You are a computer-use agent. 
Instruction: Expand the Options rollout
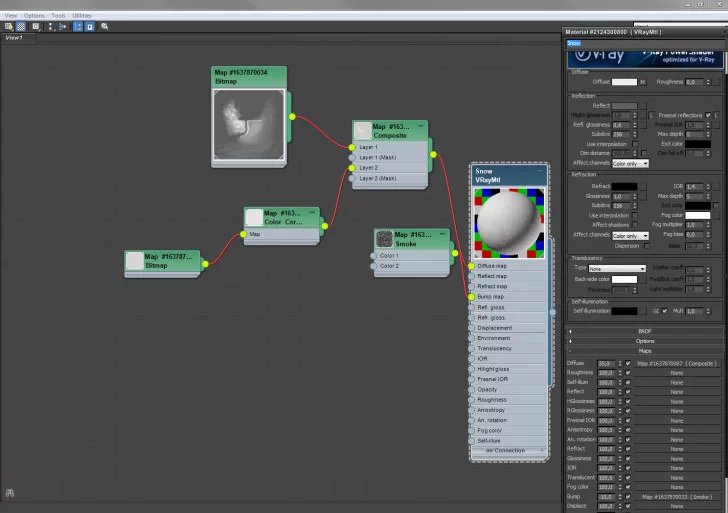click(644, 341)
